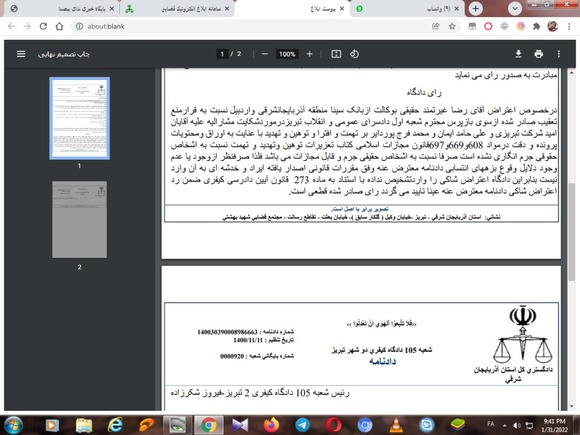
Task: Zoom out with the minus button
Action: pyautogui.click(x=264, y=54)
